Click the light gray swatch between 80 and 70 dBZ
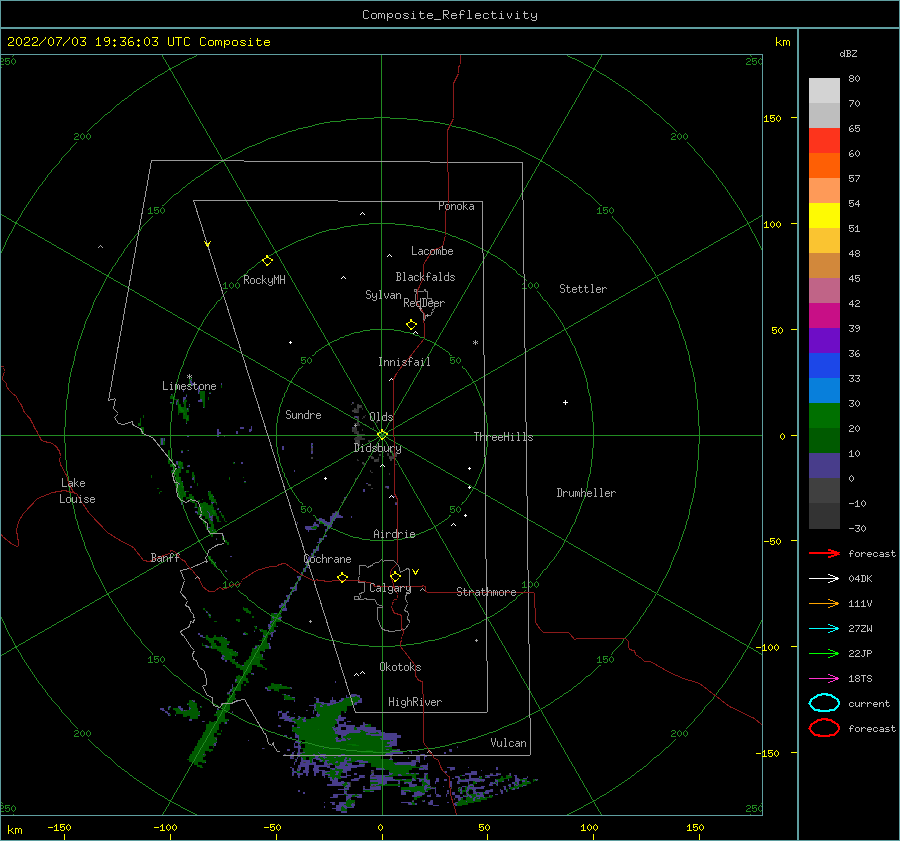This screenshot has width=900, height=841. 824,91
